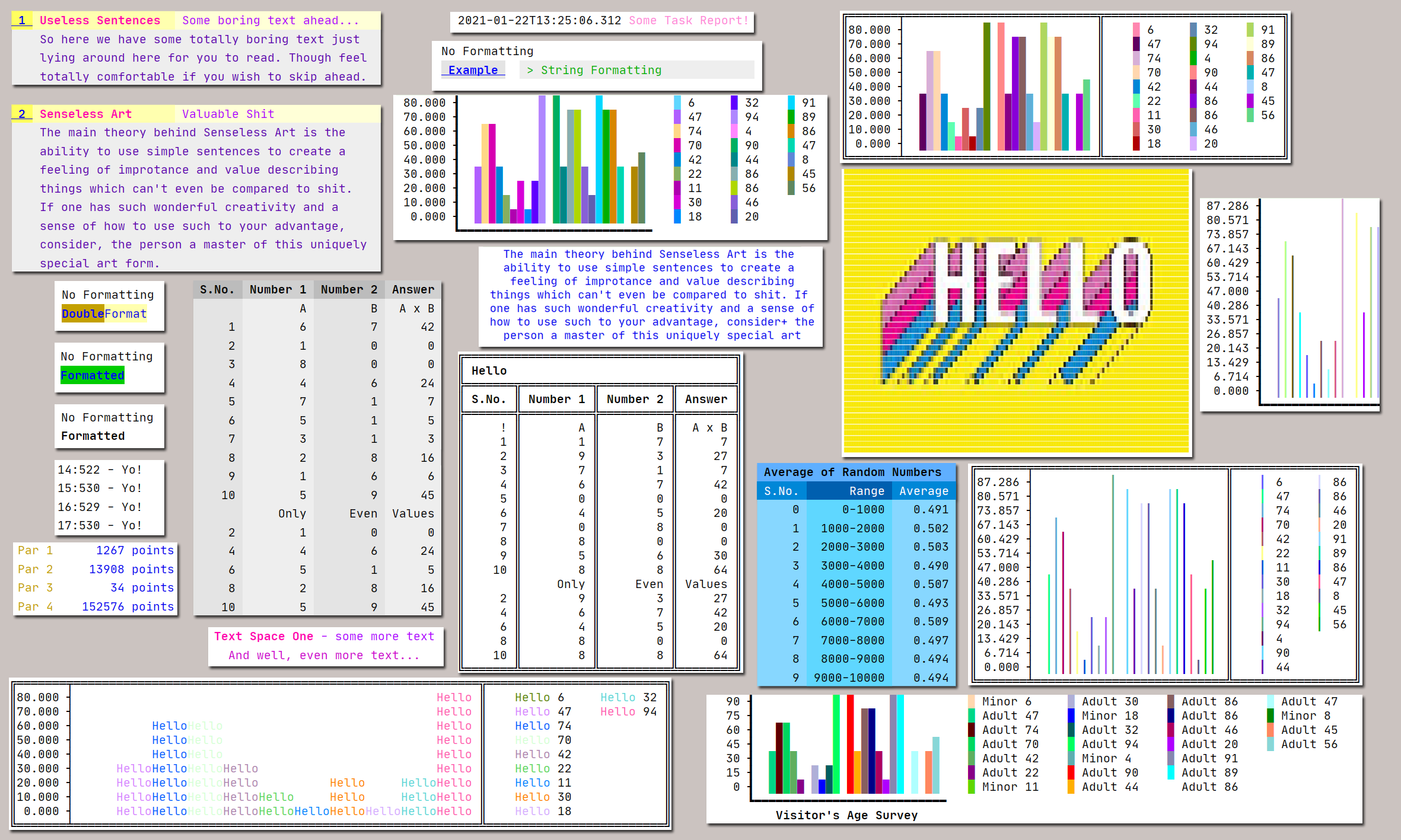Click the Visitor's Age Survey caption

pyautogui.click(x=846, y=815)
